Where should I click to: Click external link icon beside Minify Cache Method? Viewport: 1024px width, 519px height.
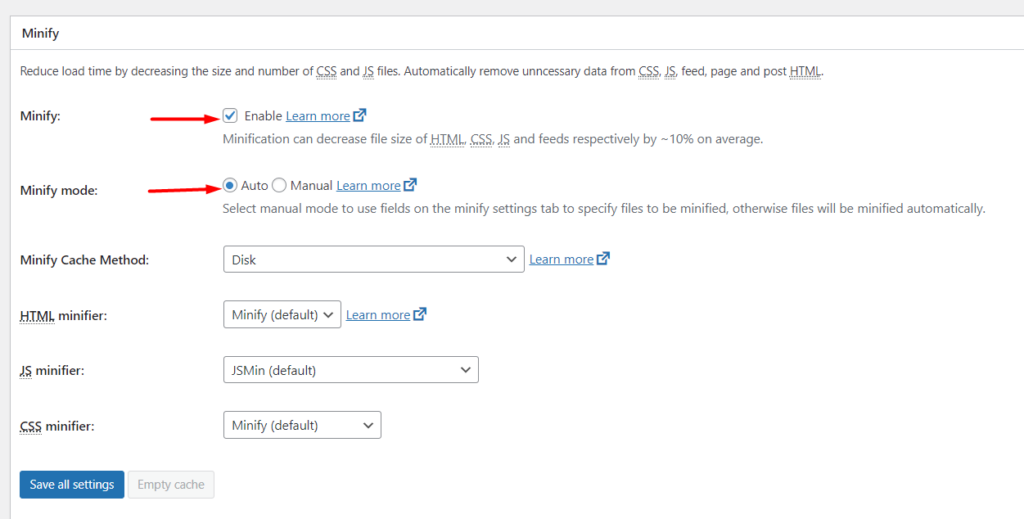pos(603,259)
